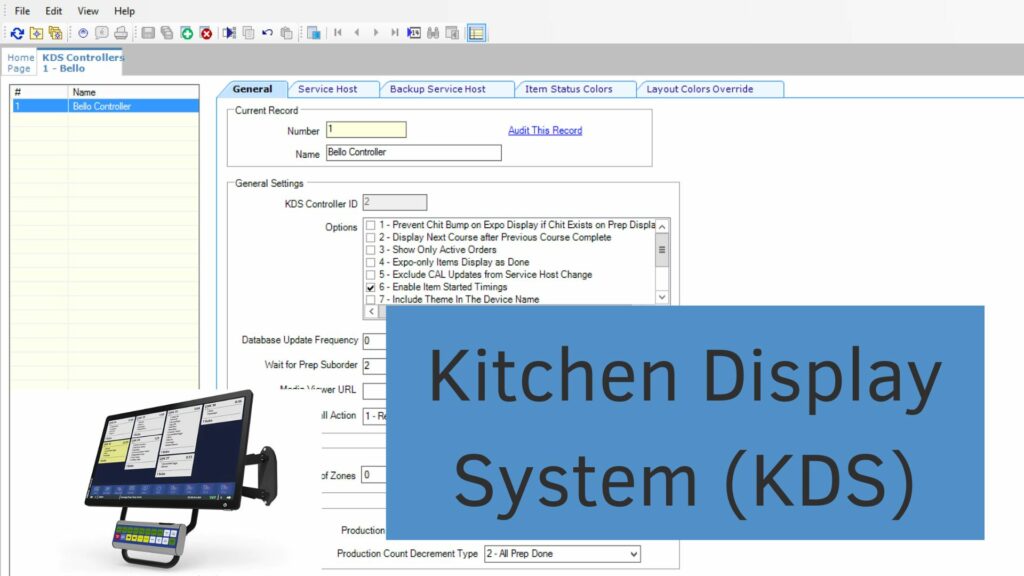
Task: Click the stacked disks save-all icon
Action: [x=167, y=33]
